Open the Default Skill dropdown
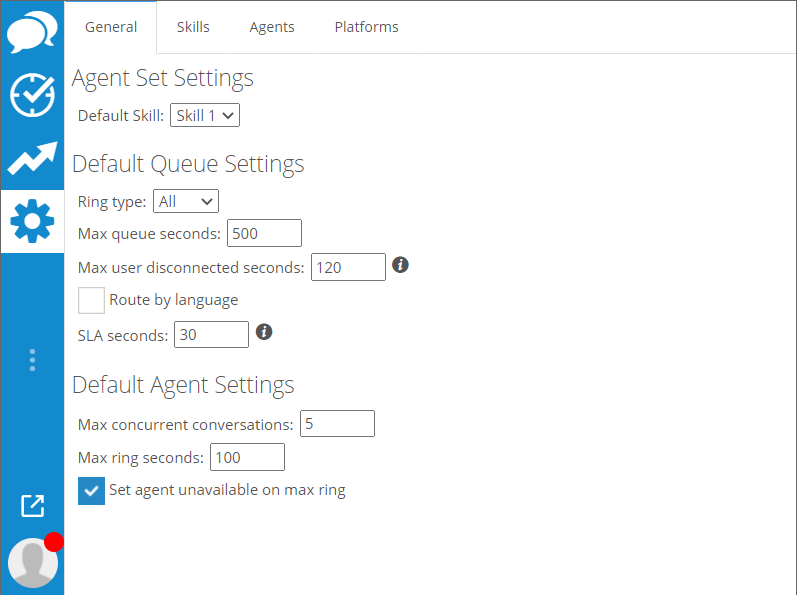 click(205, 116)
